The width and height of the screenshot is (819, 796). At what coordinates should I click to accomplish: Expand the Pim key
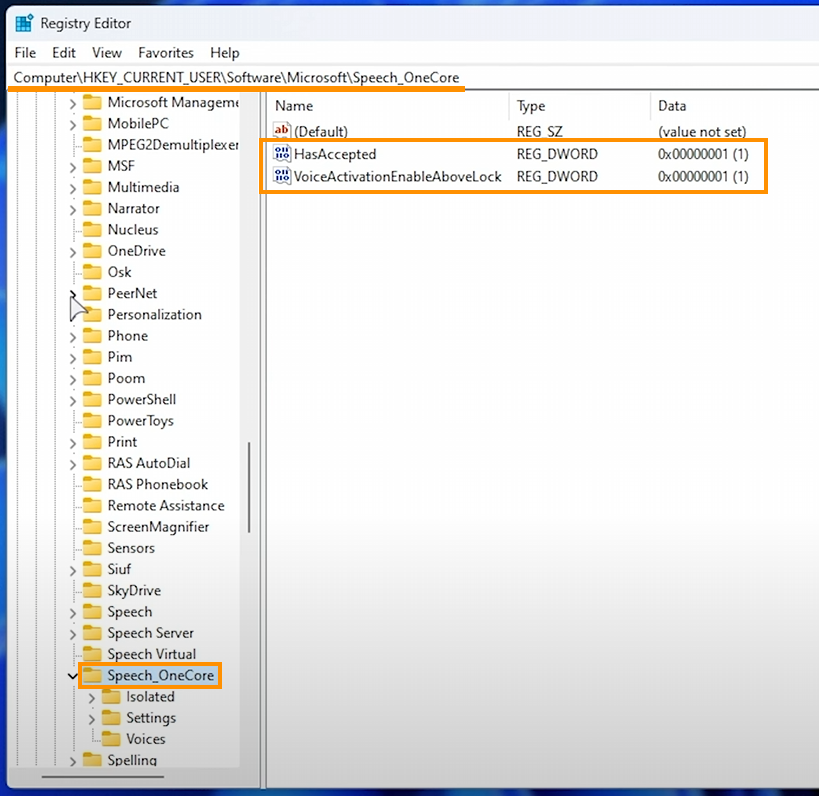coord(73,358)
